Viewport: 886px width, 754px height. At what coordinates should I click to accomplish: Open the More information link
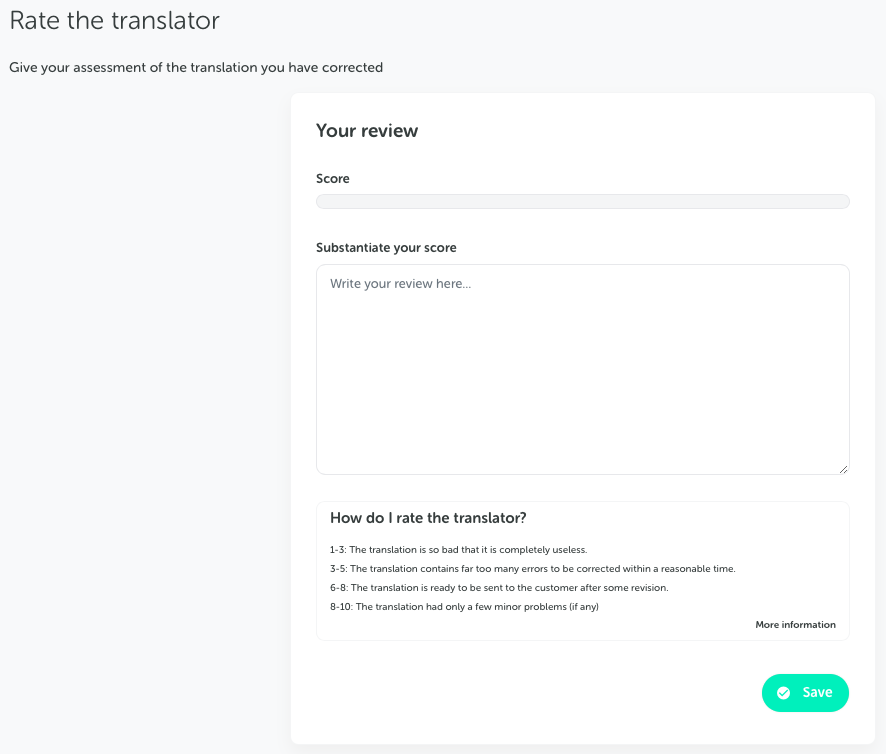[795, 625]
